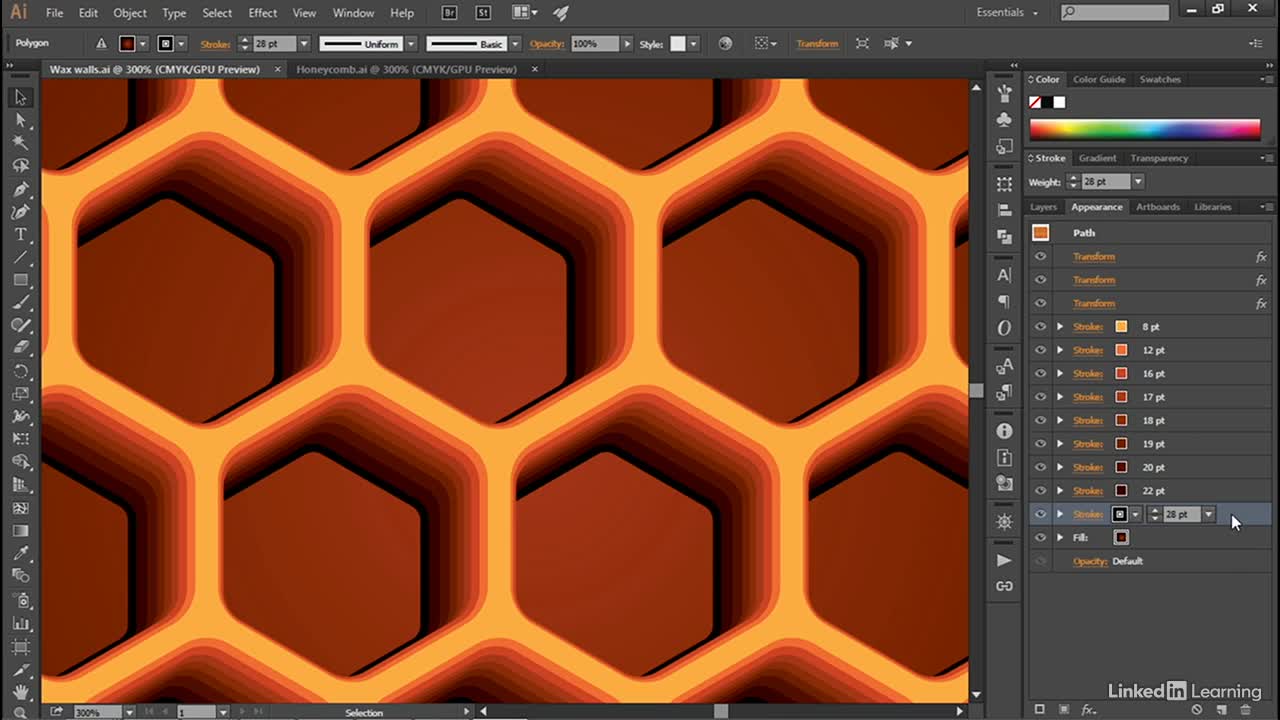Viewport: 1280px width, 720px height.
Task: Click the Recolor Artwork wheel icon
Action: click(x=725, y=44)
